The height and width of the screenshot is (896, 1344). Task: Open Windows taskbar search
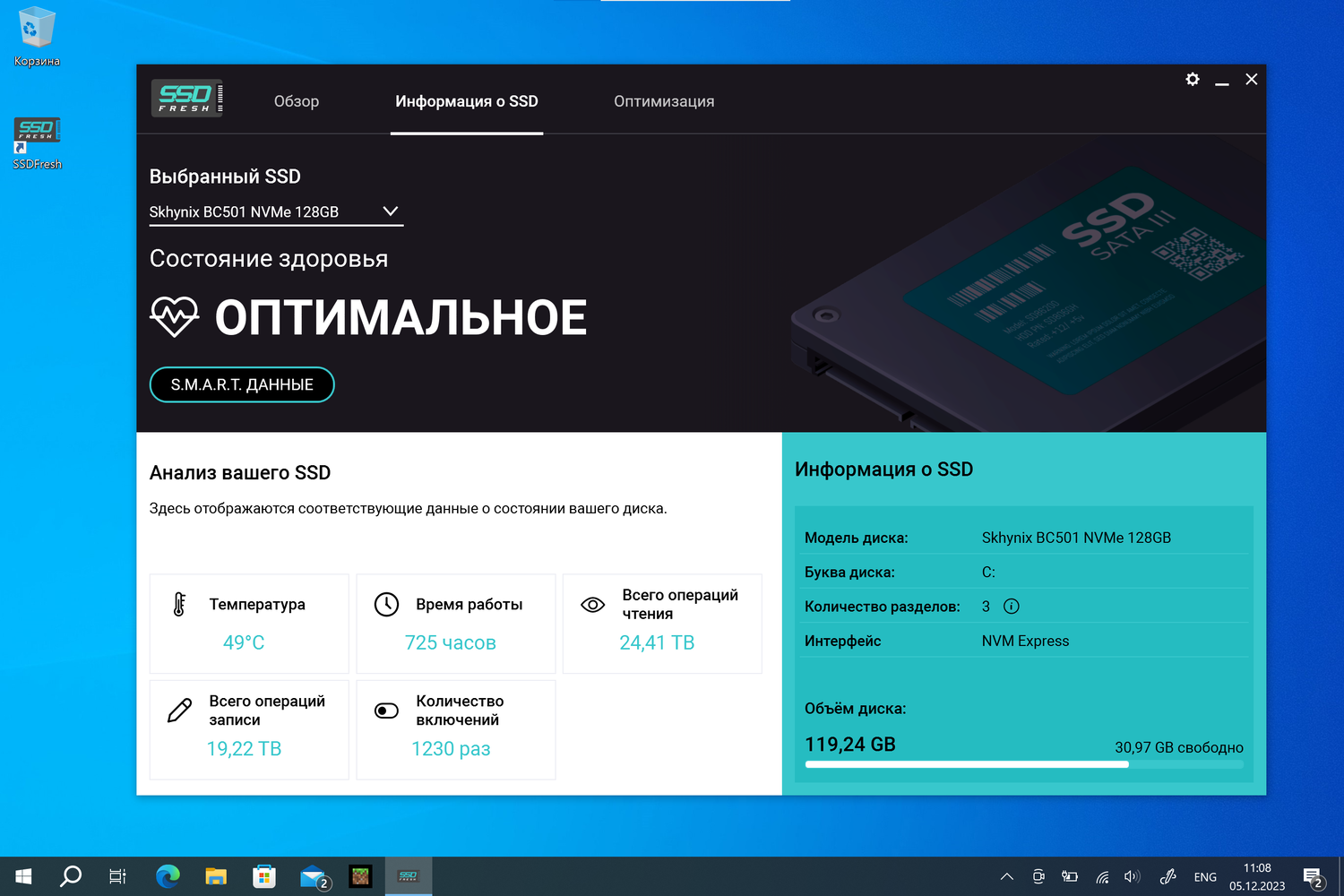[x=71, y=876]
